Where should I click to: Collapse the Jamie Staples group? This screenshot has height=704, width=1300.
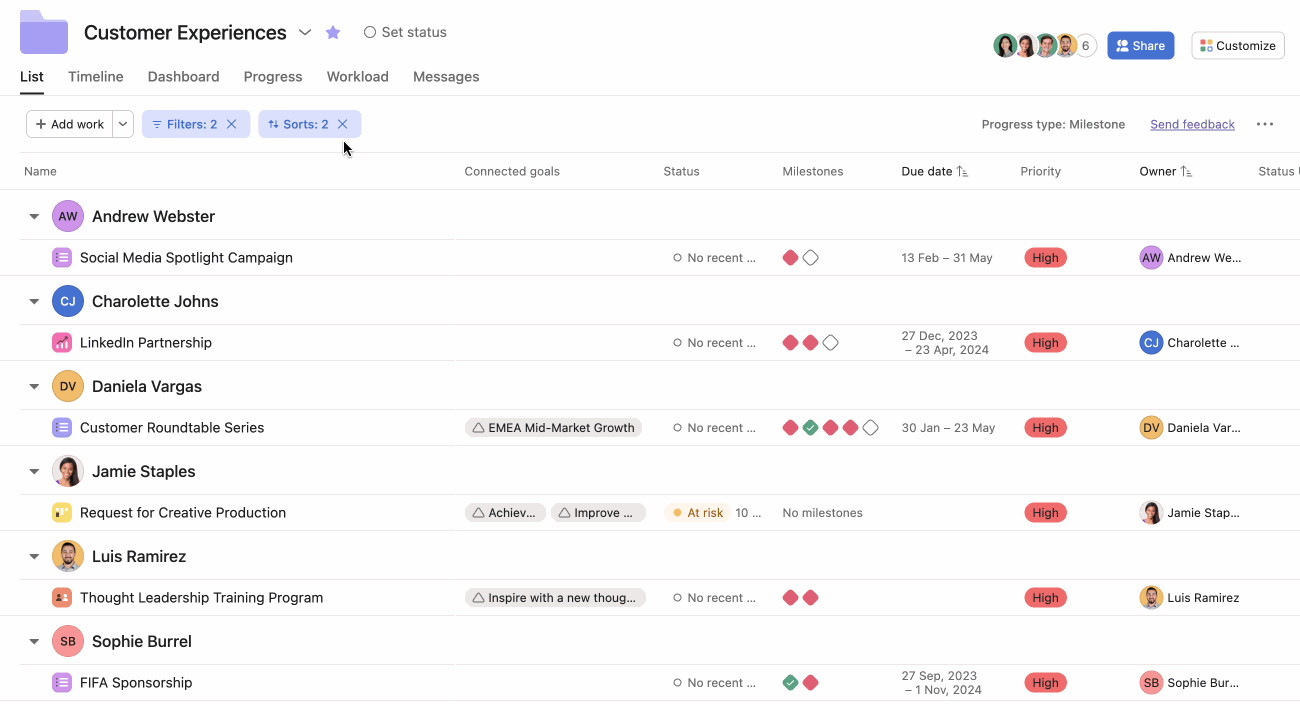pos(34,472)
